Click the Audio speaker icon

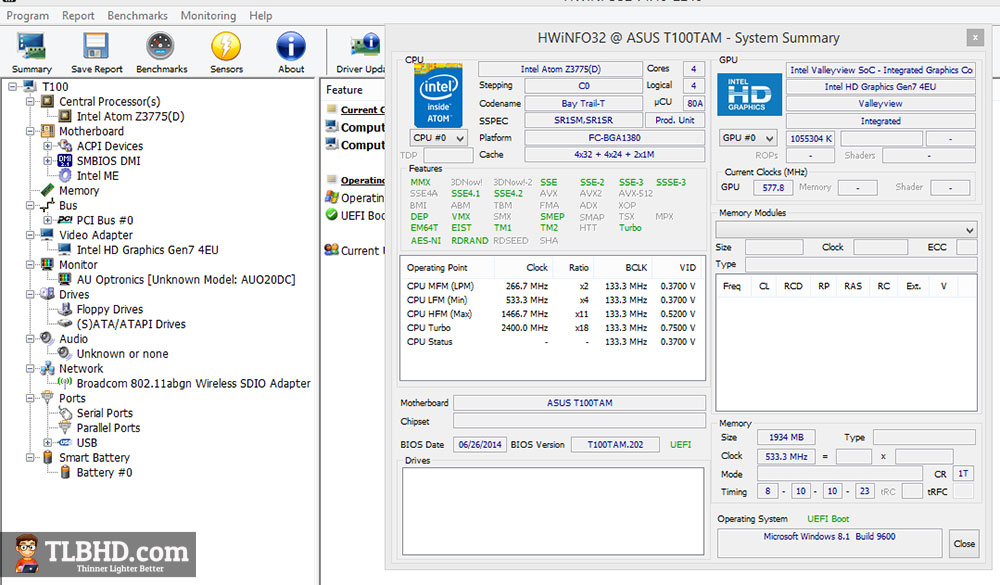click(47, 339)
